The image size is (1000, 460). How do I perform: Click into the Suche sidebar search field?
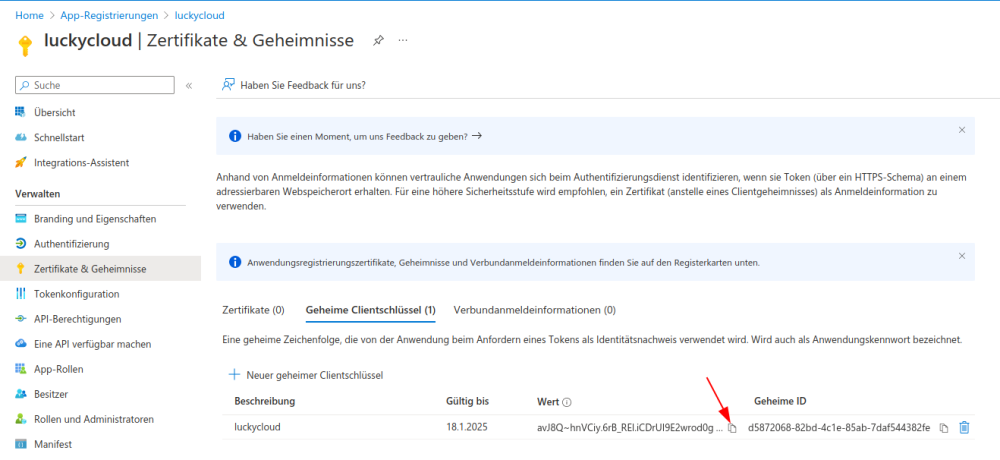tap(94, 85)
